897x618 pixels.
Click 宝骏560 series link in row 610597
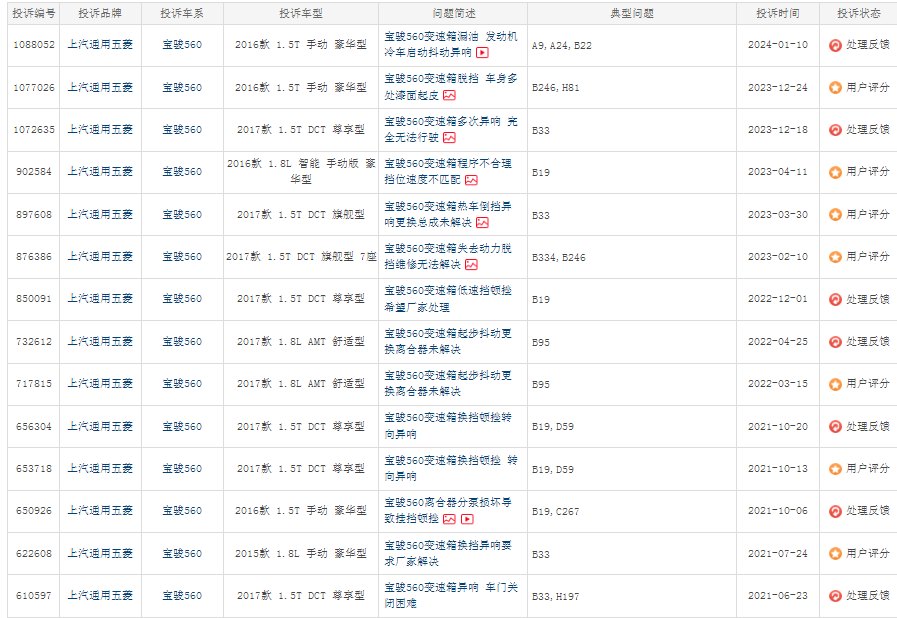[182, 595]
